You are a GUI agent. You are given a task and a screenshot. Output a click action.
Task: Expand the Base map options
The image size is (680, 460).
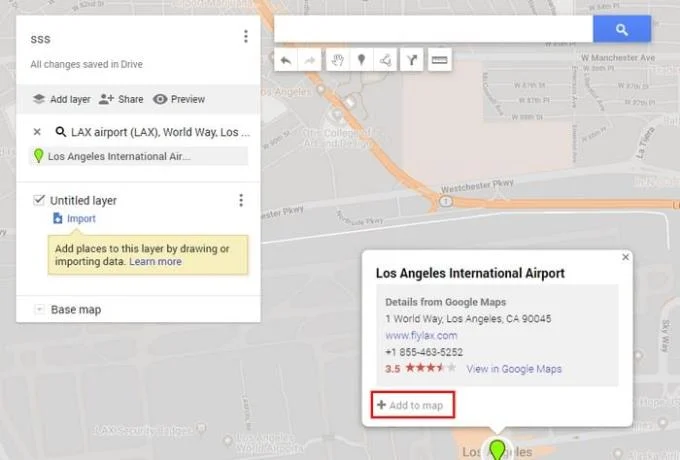coord(39,309)
